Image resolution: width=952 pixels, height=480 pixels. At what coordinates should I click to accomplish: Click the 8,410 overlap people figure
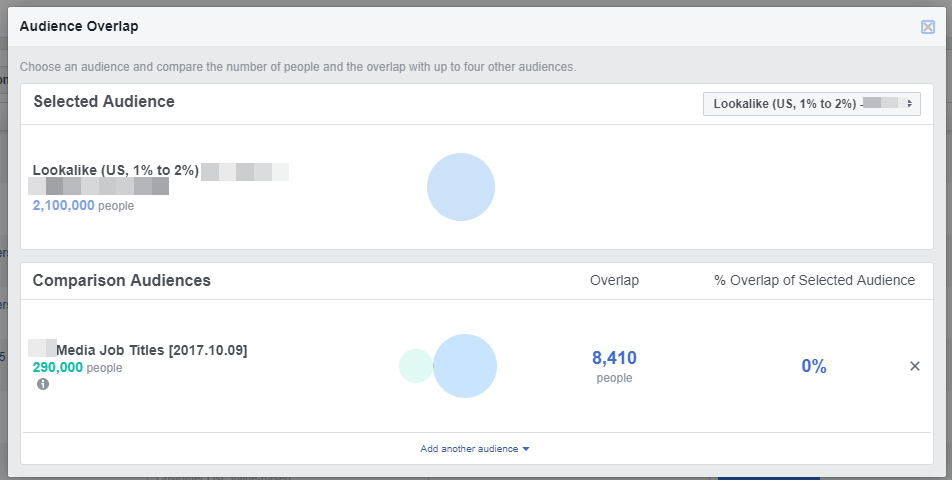coord(614,358)
